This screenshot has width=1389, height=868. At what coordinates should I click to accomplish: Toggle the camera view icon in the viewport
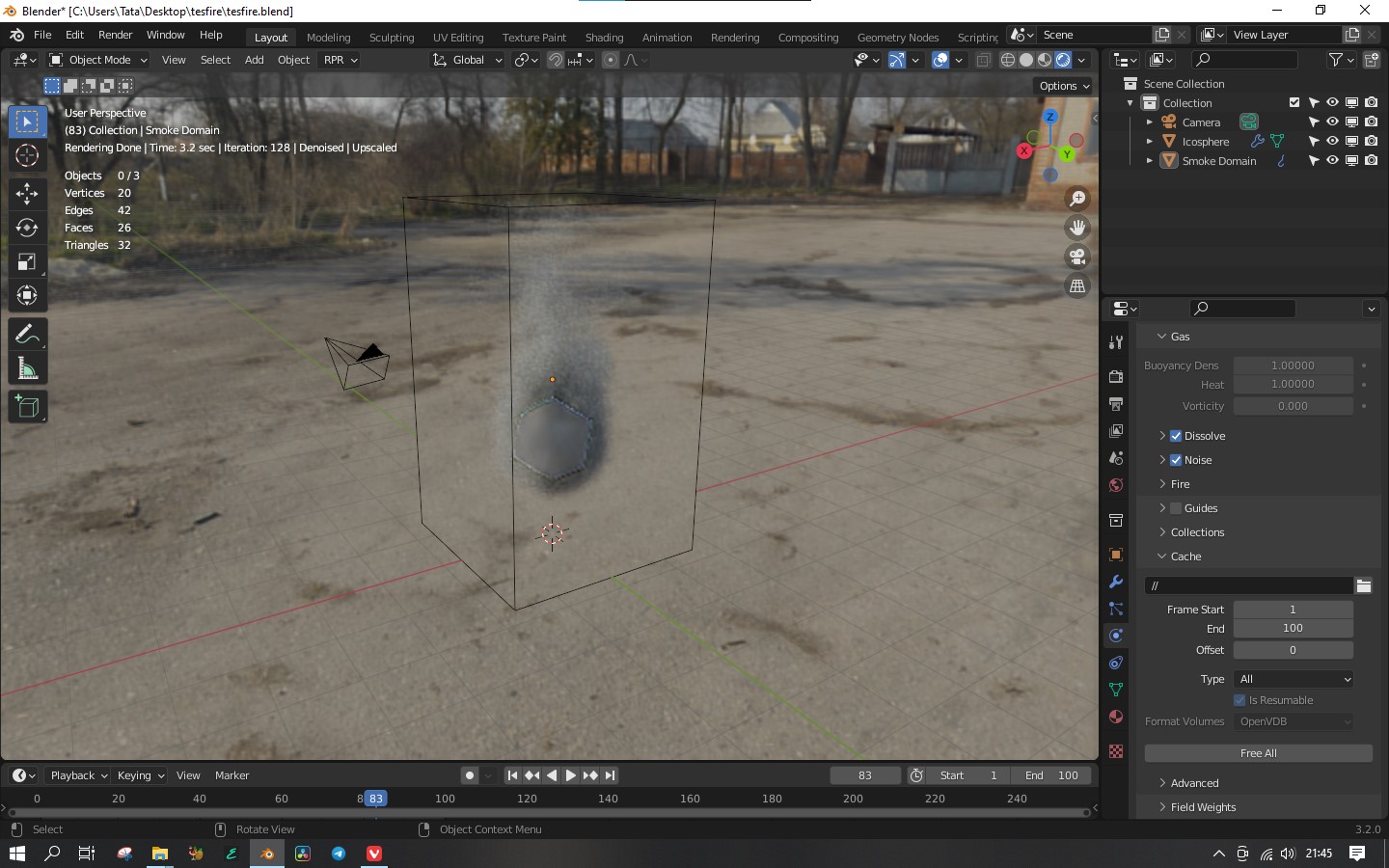pos(1077,258)
